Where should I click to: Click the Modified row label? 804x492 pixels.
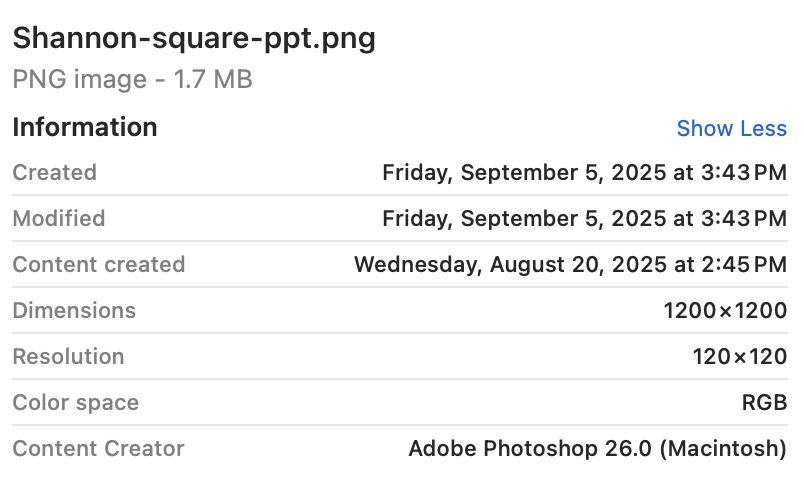point(58,219)
